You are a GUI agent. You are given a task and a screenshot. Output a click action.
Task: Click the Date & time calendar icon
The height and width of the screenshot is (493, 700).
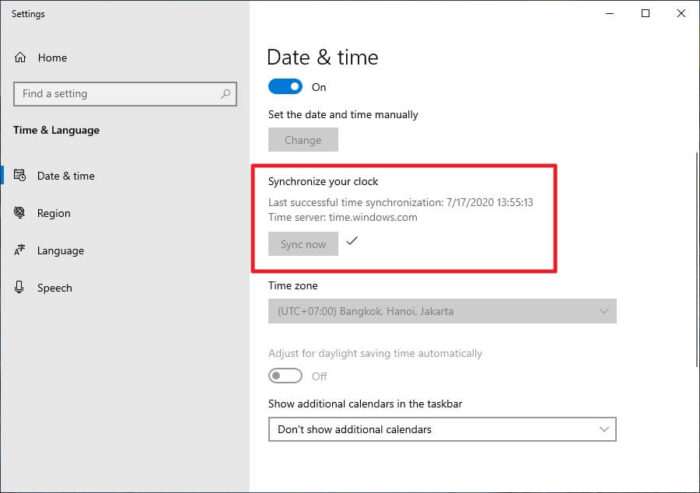tap(20, 175)
